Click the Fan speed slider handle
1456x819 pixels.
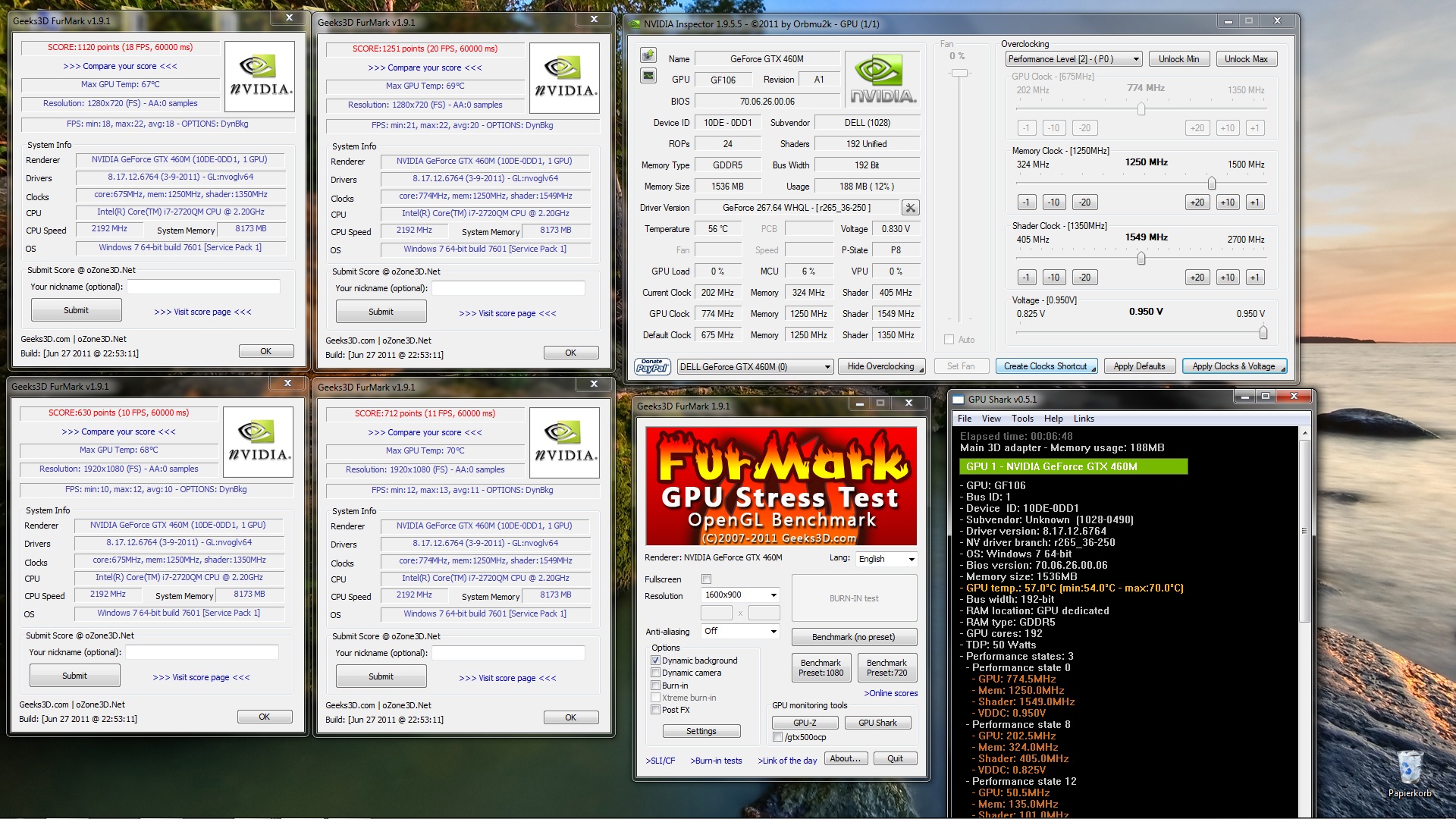point(960,73)
